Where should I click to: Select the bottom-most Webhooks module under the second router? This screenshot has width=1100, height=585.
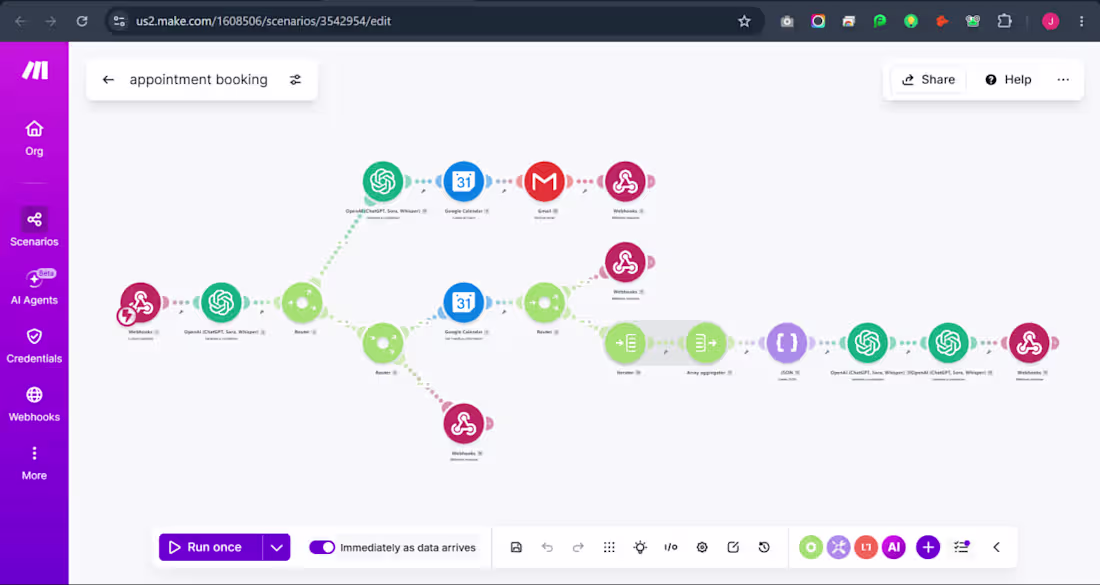463,424
